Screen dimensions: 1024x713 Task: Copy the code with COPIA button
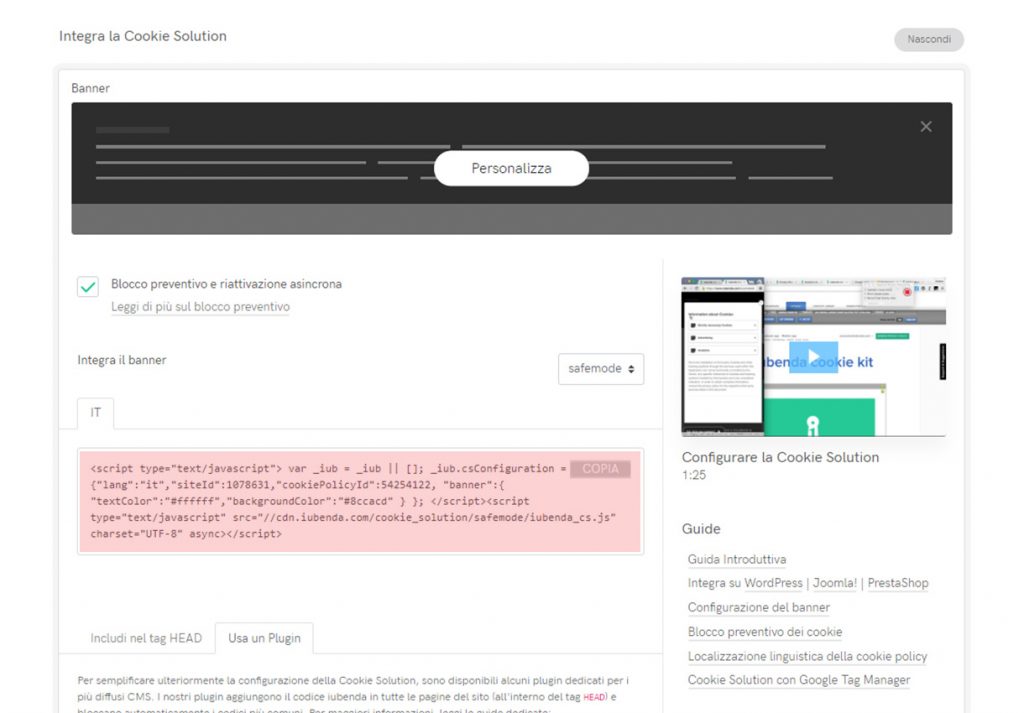click(x=600, y=469)
